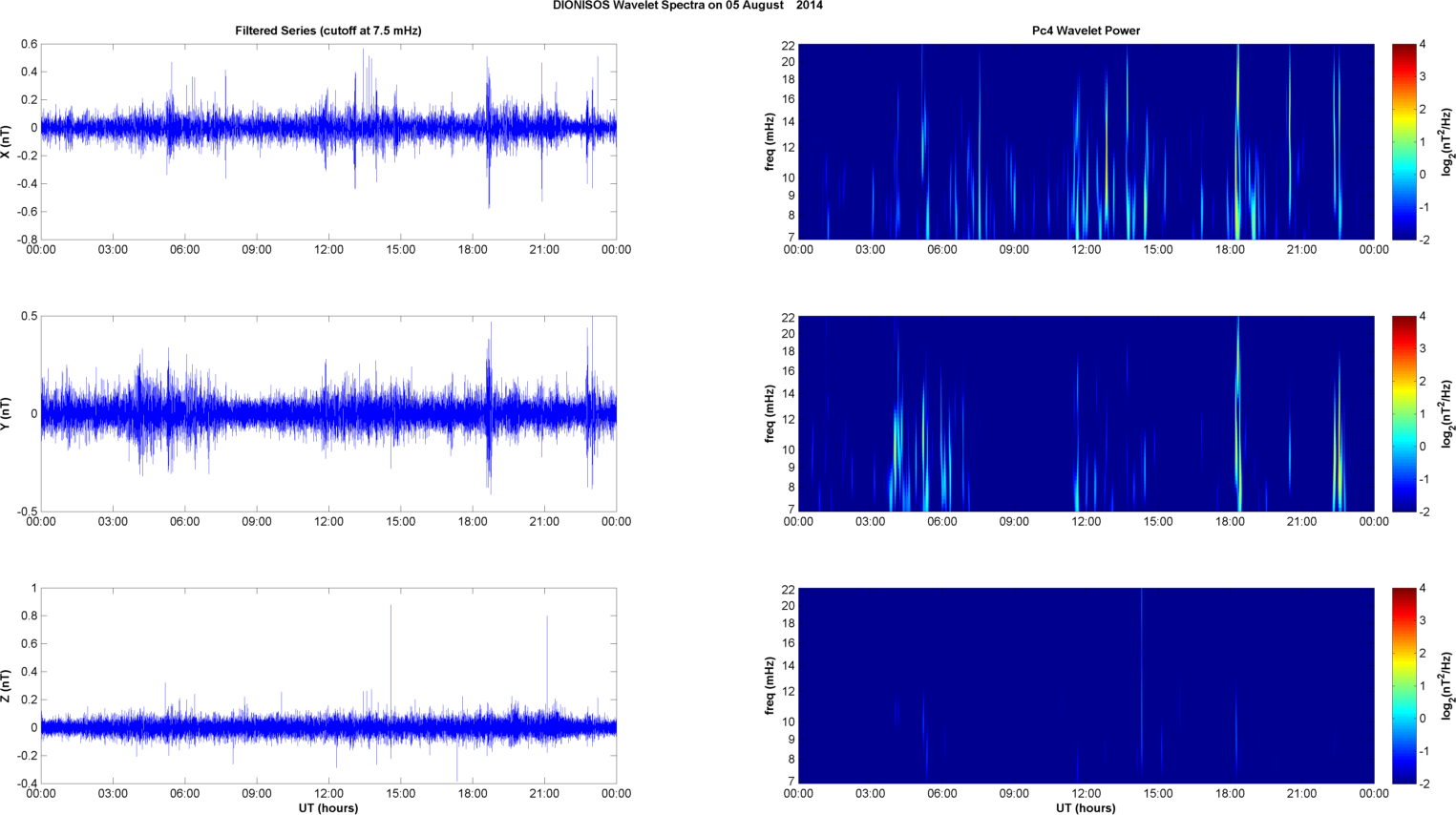Click the log2(nT²/Hz) label of the X spectrum colorbar
Screen dimensions: 1456x815
[1447, 141]
